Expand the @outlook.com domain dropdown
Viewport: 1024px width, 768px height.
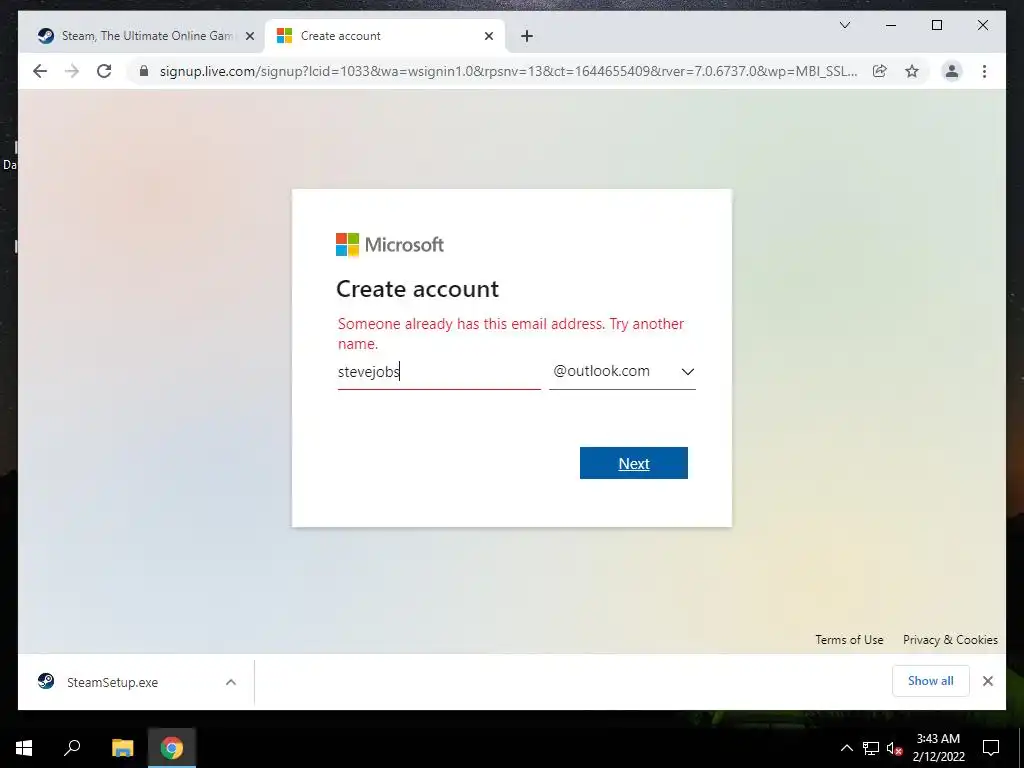click(622, 372)
